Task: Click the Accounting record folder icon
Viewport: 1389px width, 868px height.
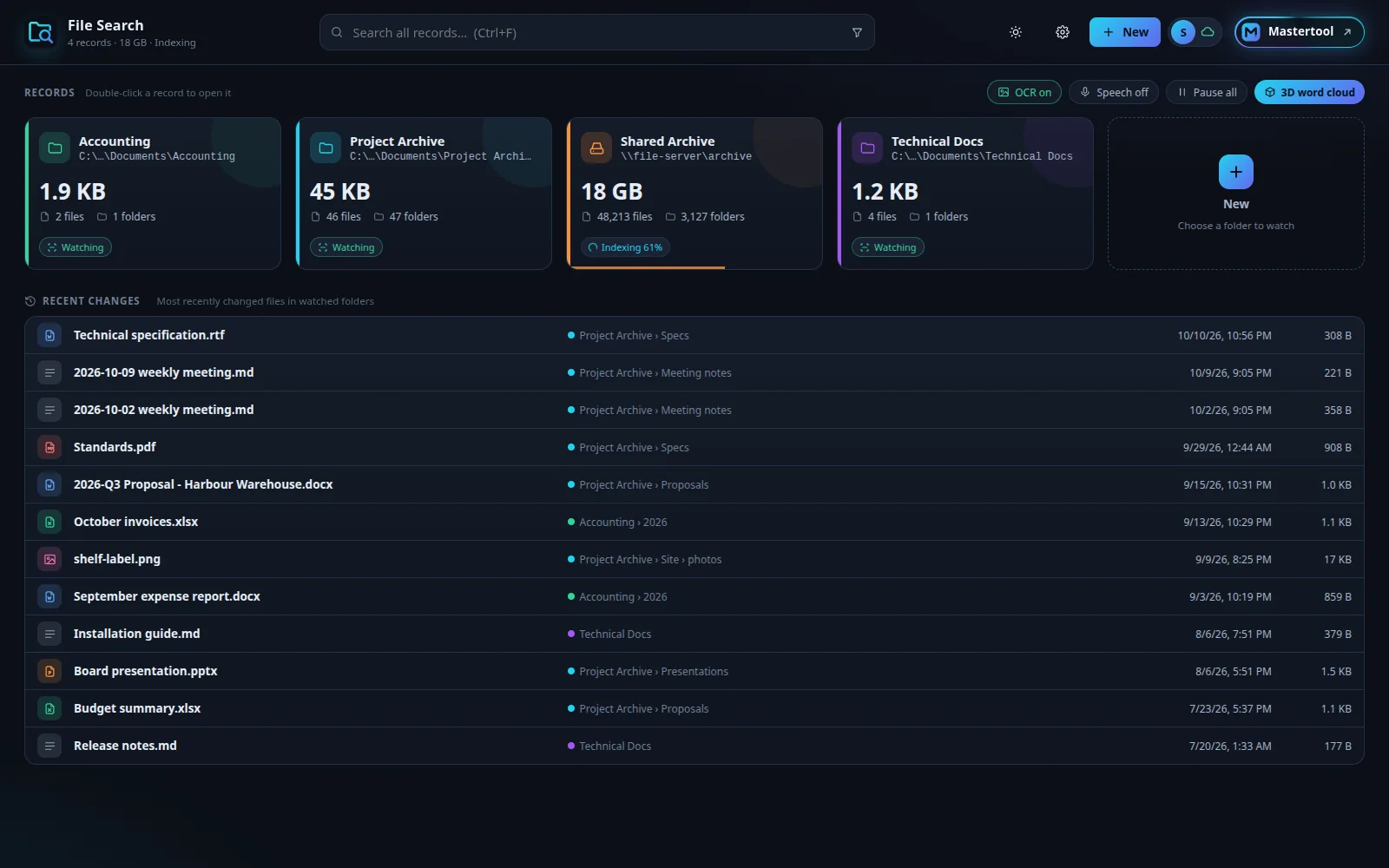Action: [55, 148]
